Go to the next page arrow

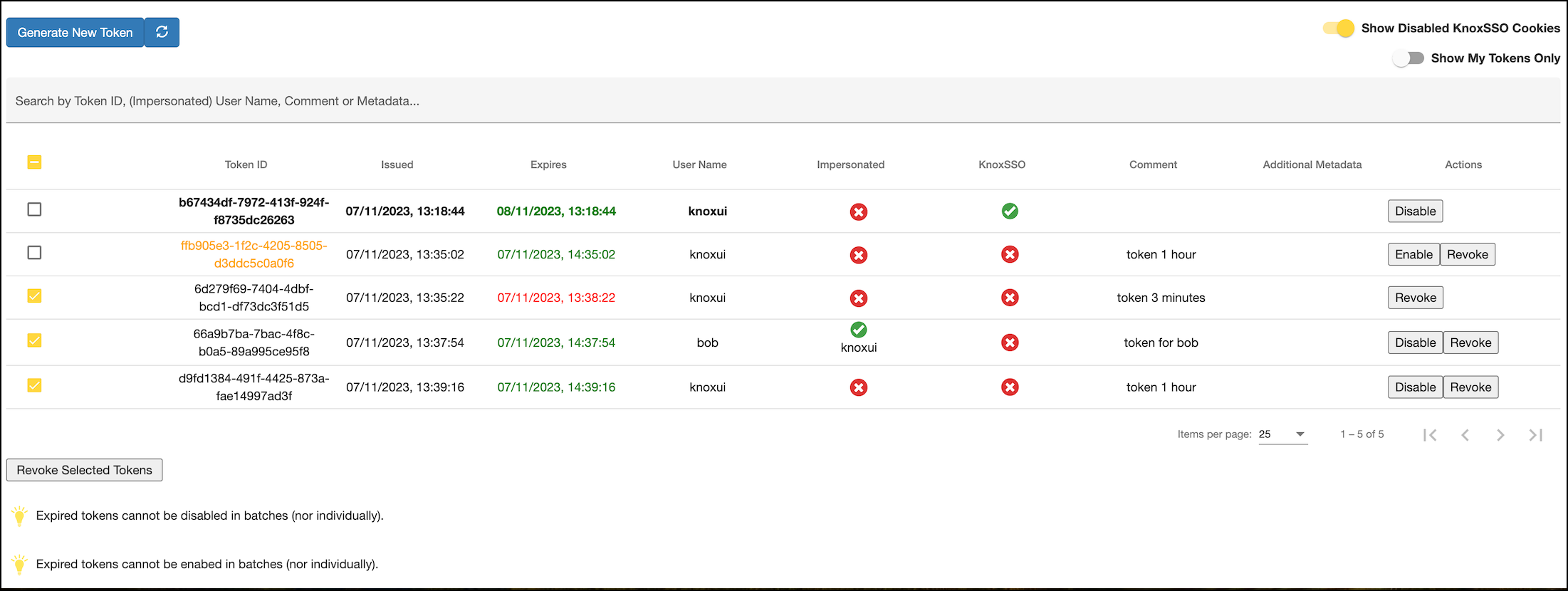1500,435
